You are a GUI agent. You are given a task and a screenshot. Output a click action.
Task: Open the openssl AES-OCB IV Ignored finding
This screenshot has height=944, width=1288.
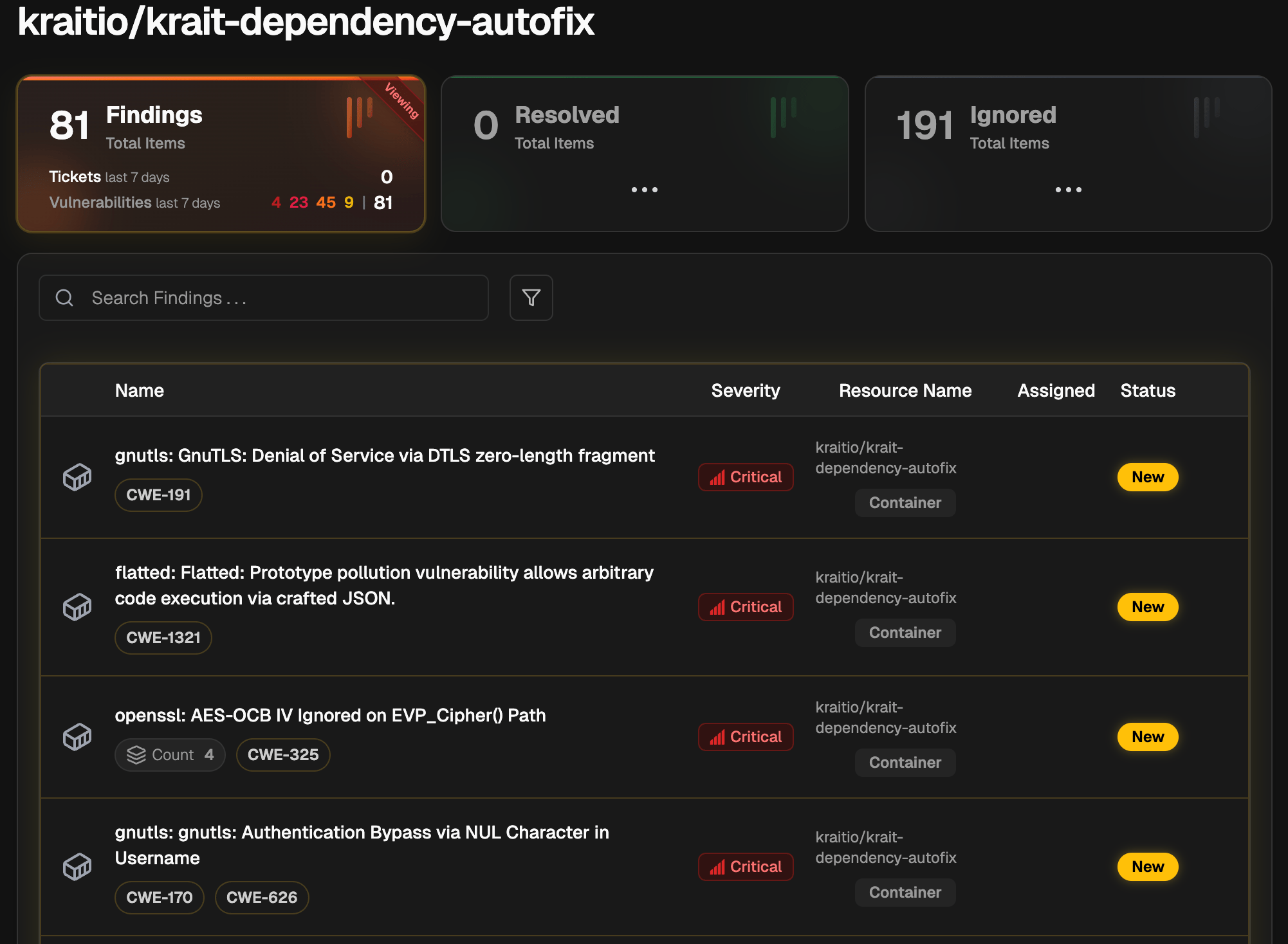click(330, 715)
